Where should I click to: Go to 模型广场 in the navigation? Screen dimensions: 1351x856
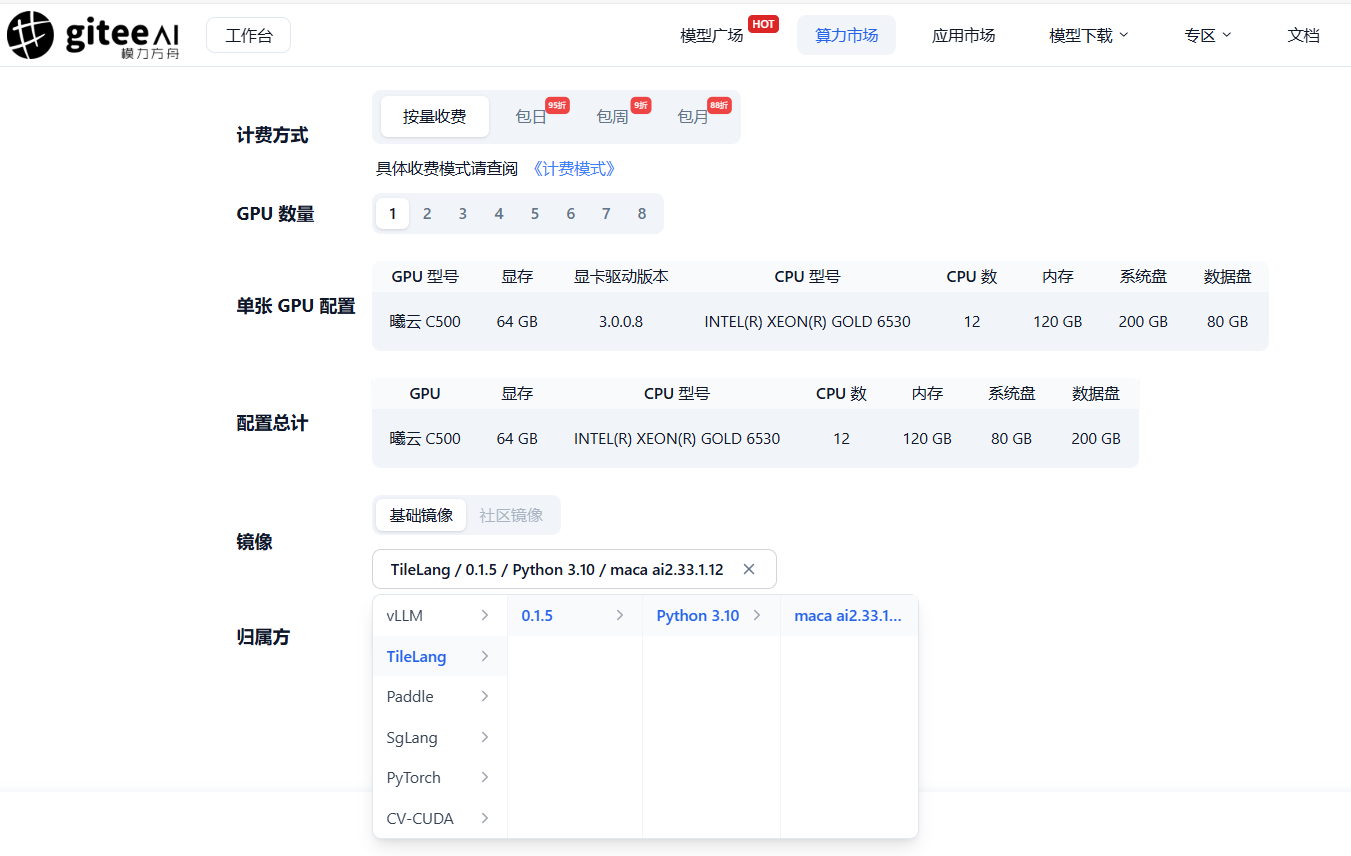pos(712,35)
